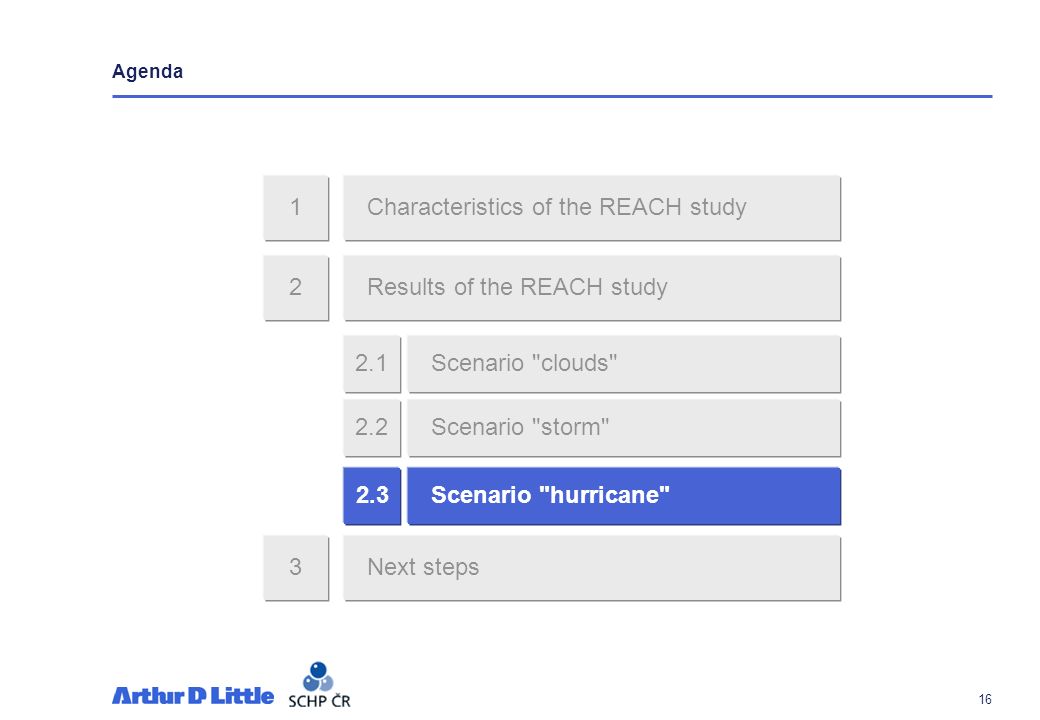Click the 2.1 number box
This screenshot has height=720, width=1040.
pos(372,364)
